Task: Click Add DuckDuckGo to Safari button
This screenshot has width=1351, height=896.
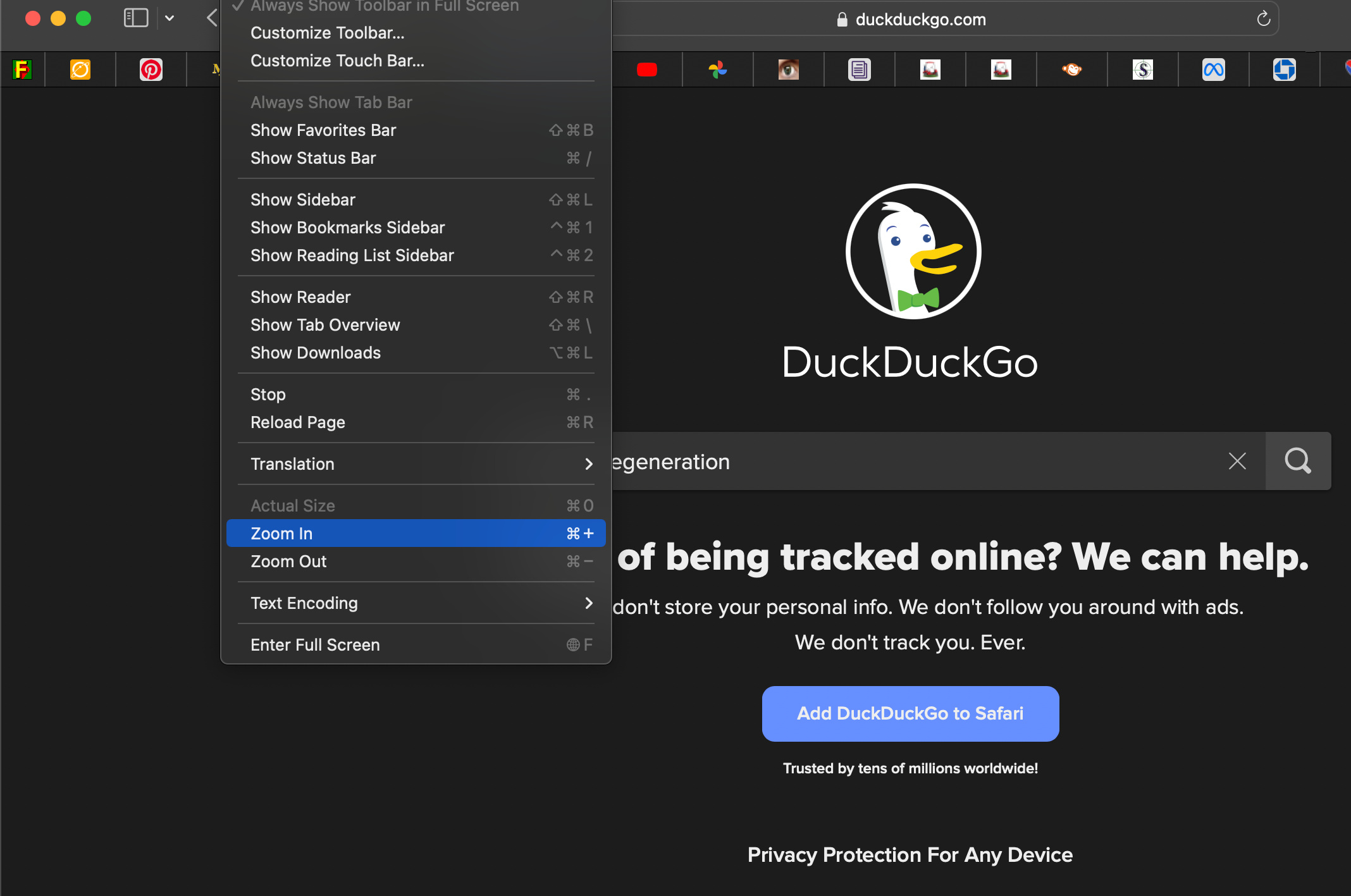Action: coord(909,713)
